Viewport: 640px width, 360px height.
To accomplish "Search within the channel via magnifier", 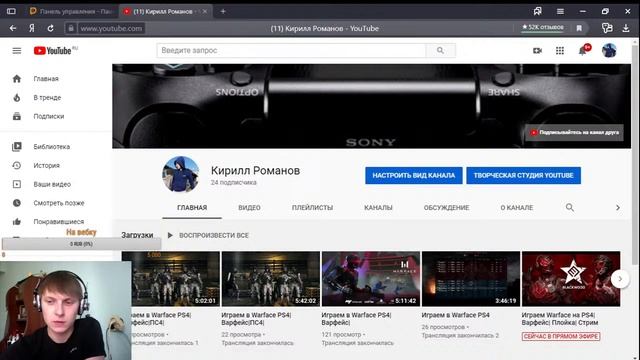I will (570, 208).
